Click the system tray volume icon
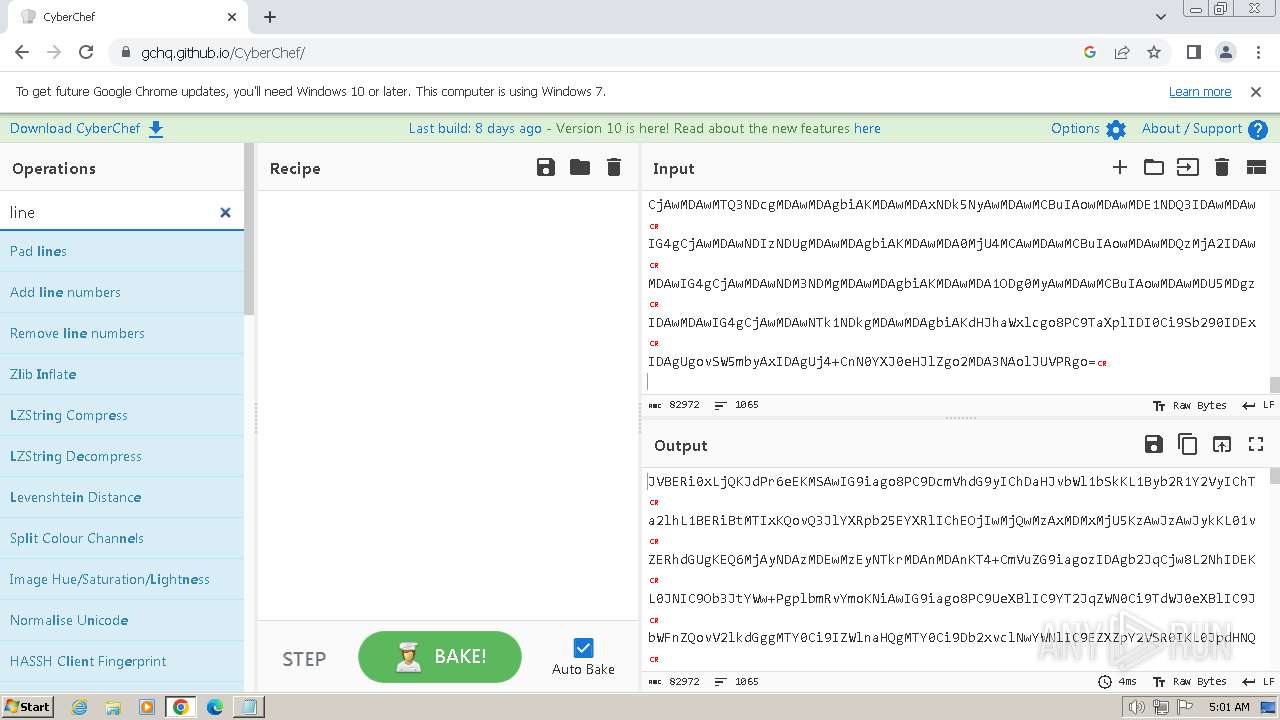The height and width of the screenshot is (720, 1280). click(x=1137, y=707)
